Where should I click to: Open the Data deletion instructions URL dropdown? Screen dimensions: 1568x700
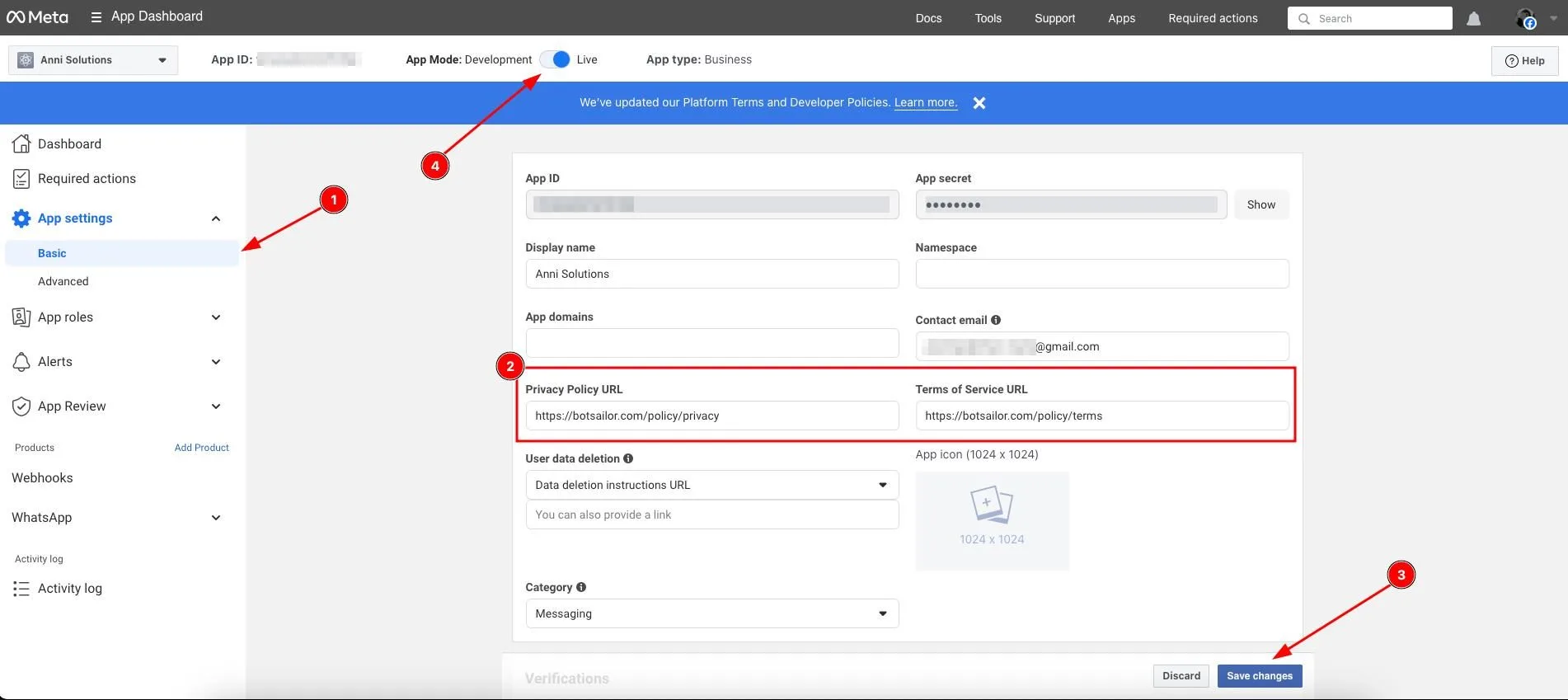[x=712, y=485]
